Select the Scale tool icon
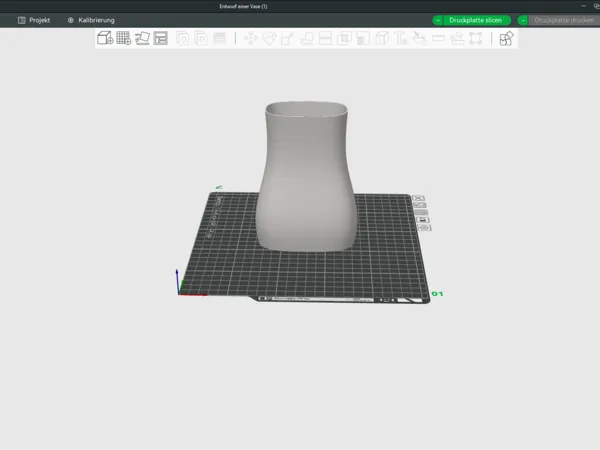This screenshot has height=450, width=600. point(288,38)
